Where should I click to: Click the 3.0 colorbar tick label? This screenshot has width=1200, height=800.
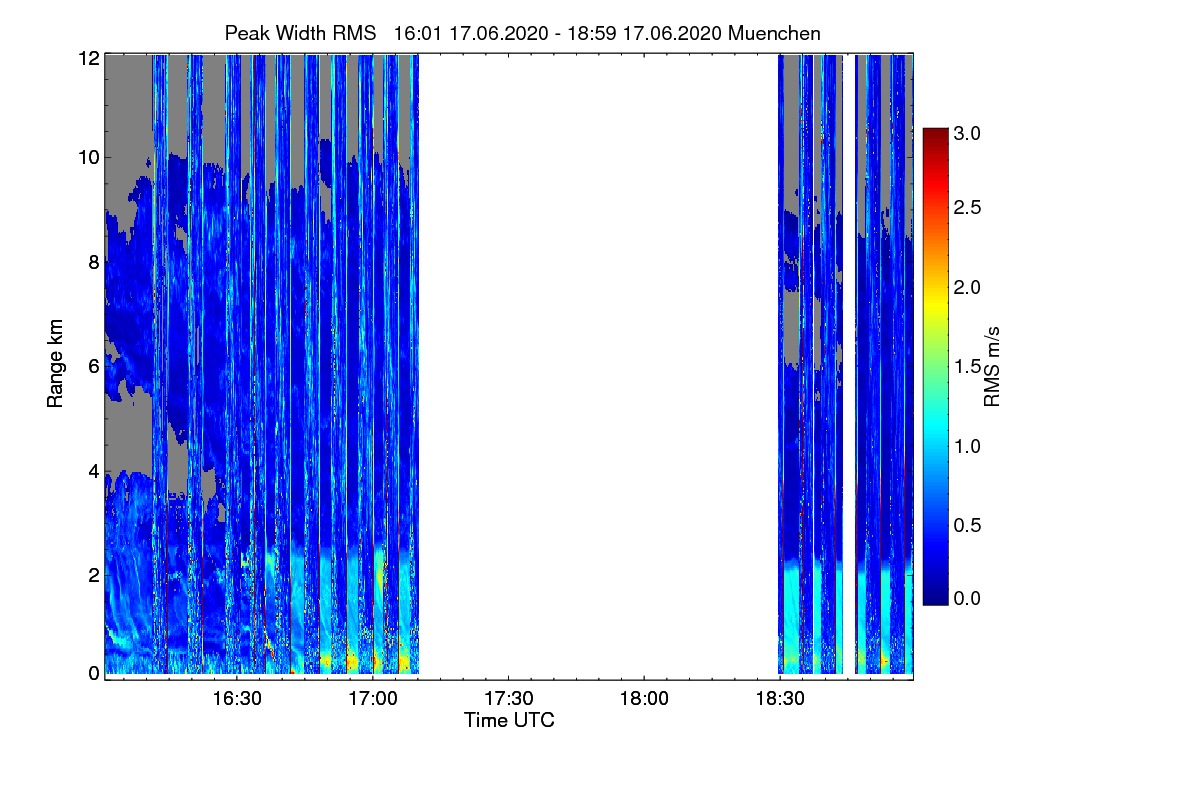pyautogui.click(x=966, y=133)
